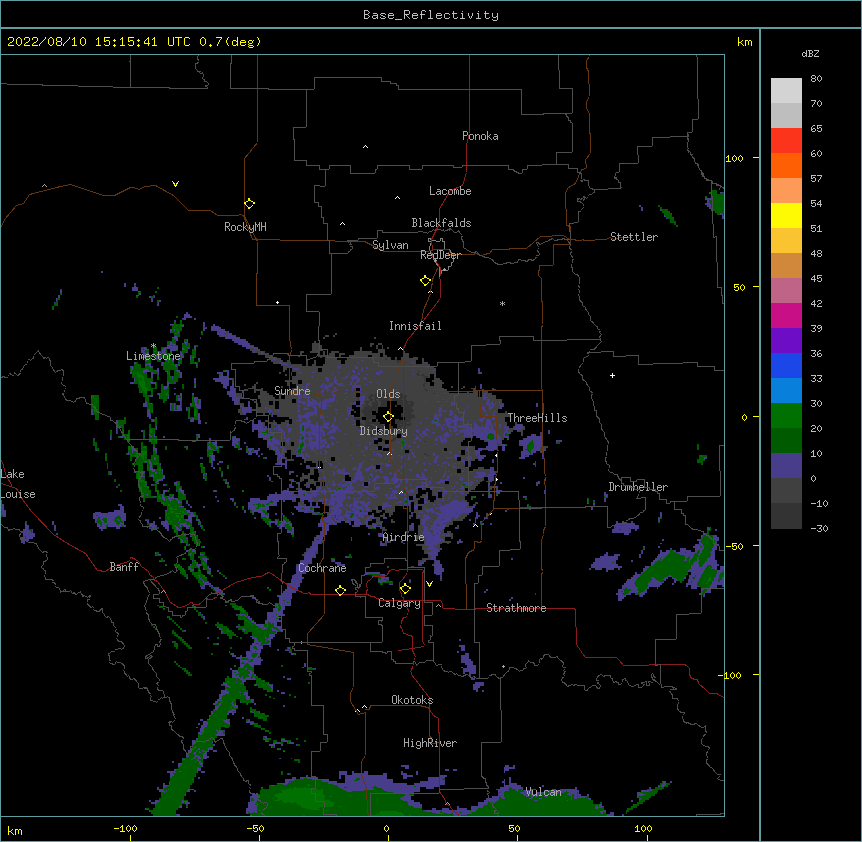This screenshot has height=842, width=862.
Task: Select the blue 33-36 dBZ legend swatch
Action: [786, 365]
